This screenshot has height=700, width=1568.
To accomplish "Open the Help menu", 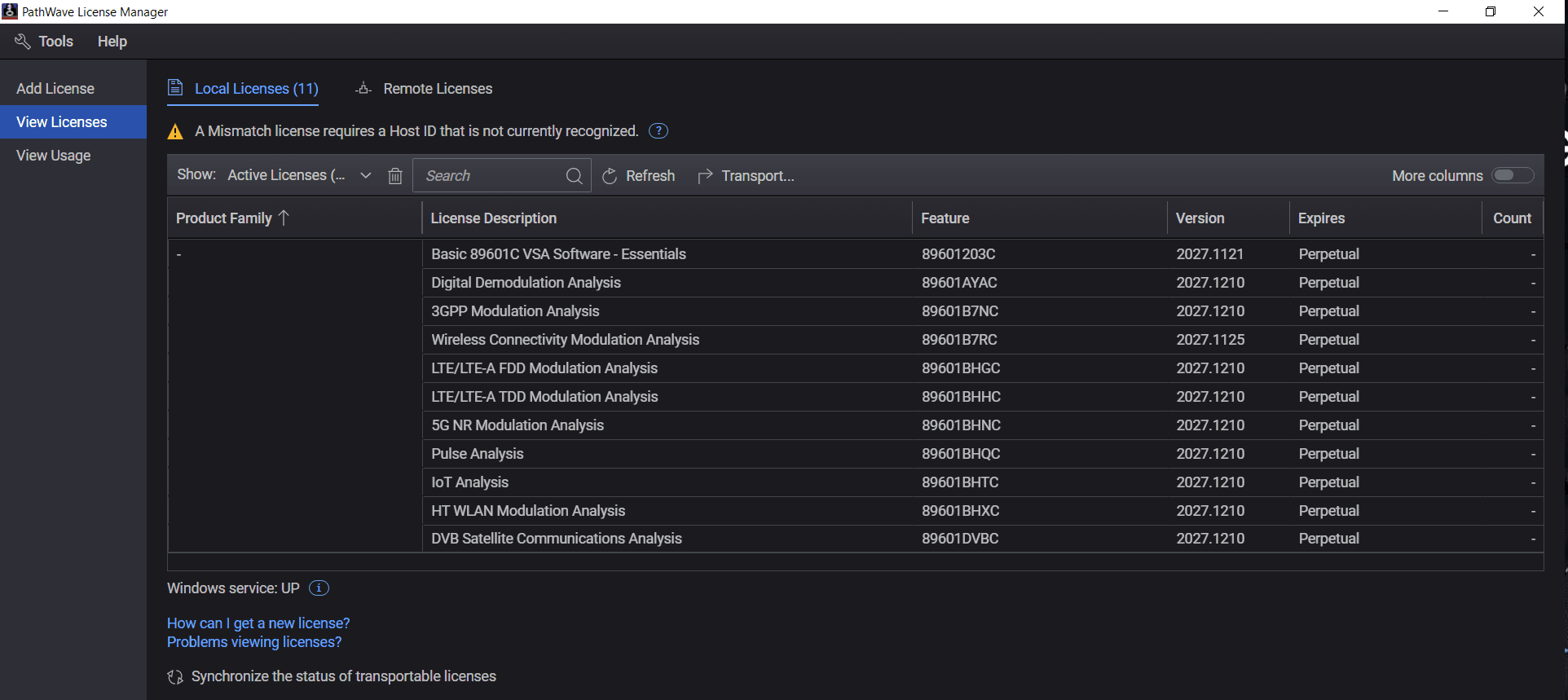I will coord(112,42).
